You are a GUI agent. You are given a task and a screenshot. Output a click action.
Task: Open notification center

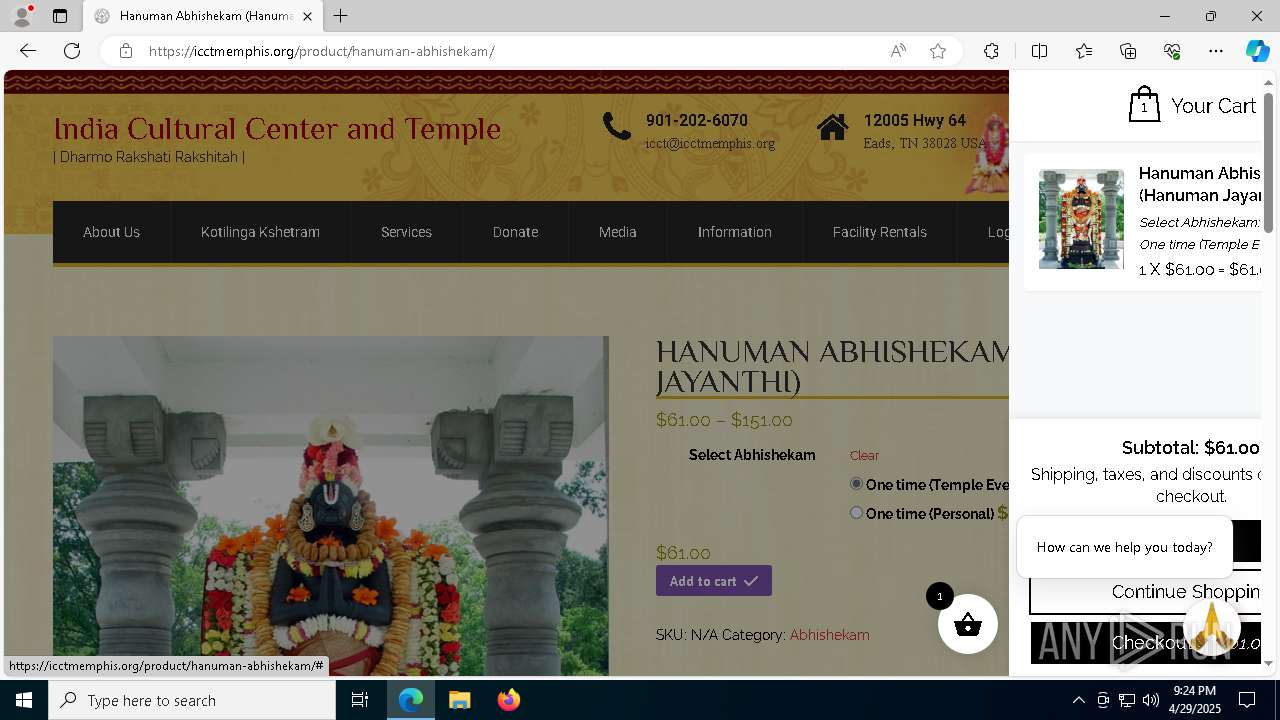(x=1247, y=700)
